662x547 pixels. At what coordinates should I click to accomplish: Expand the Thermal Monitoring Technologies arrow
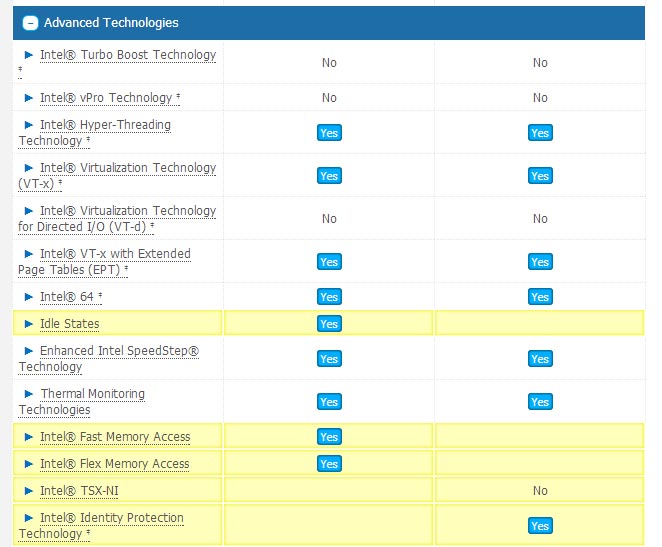pyautogui.click(x=28, y=394)
